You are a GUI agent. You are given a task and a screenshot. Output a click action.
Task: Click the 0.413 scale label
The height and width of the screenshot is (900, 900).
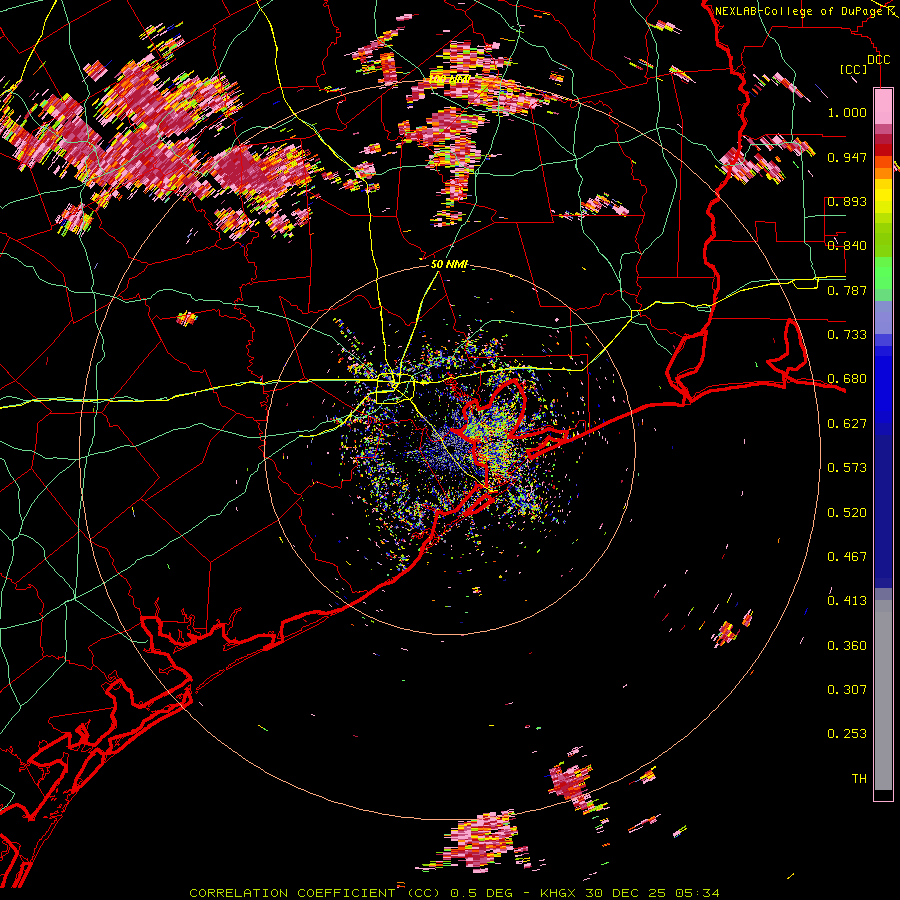pos(847,601)
